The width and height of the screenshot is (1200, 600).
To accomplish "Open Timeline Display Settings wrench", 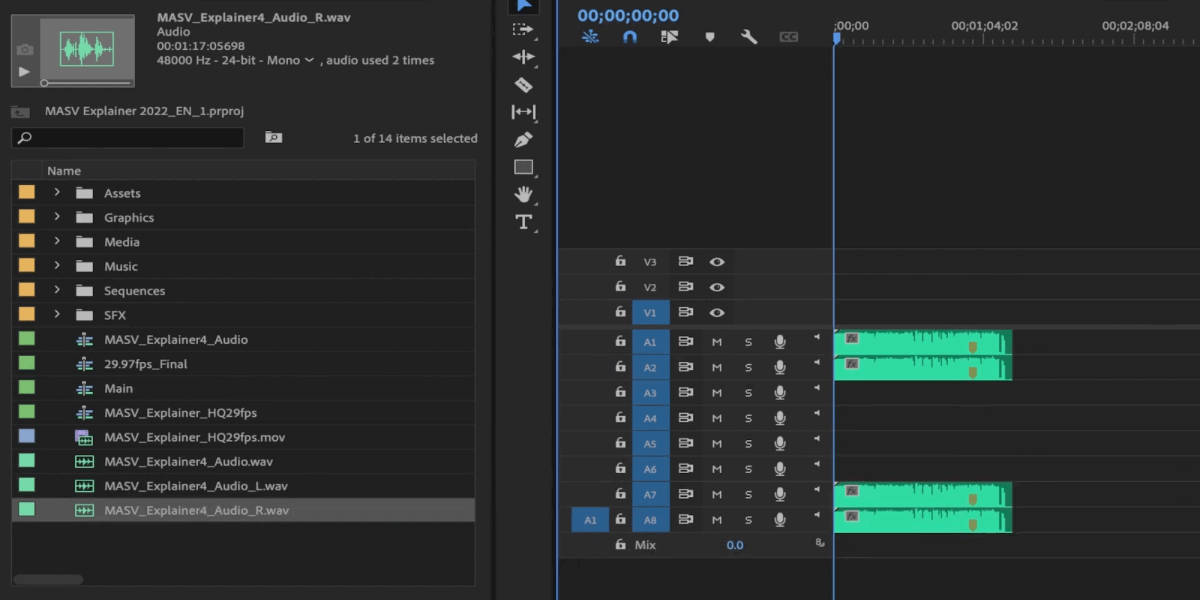I will click(749, 37).
